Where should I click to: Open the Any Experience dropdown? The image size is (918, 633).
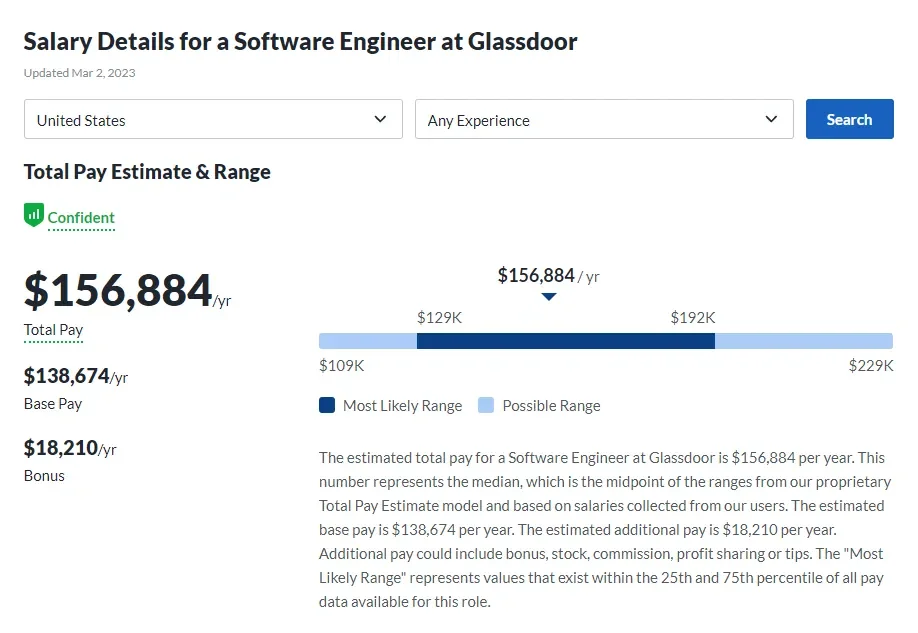tap(604, 119)
